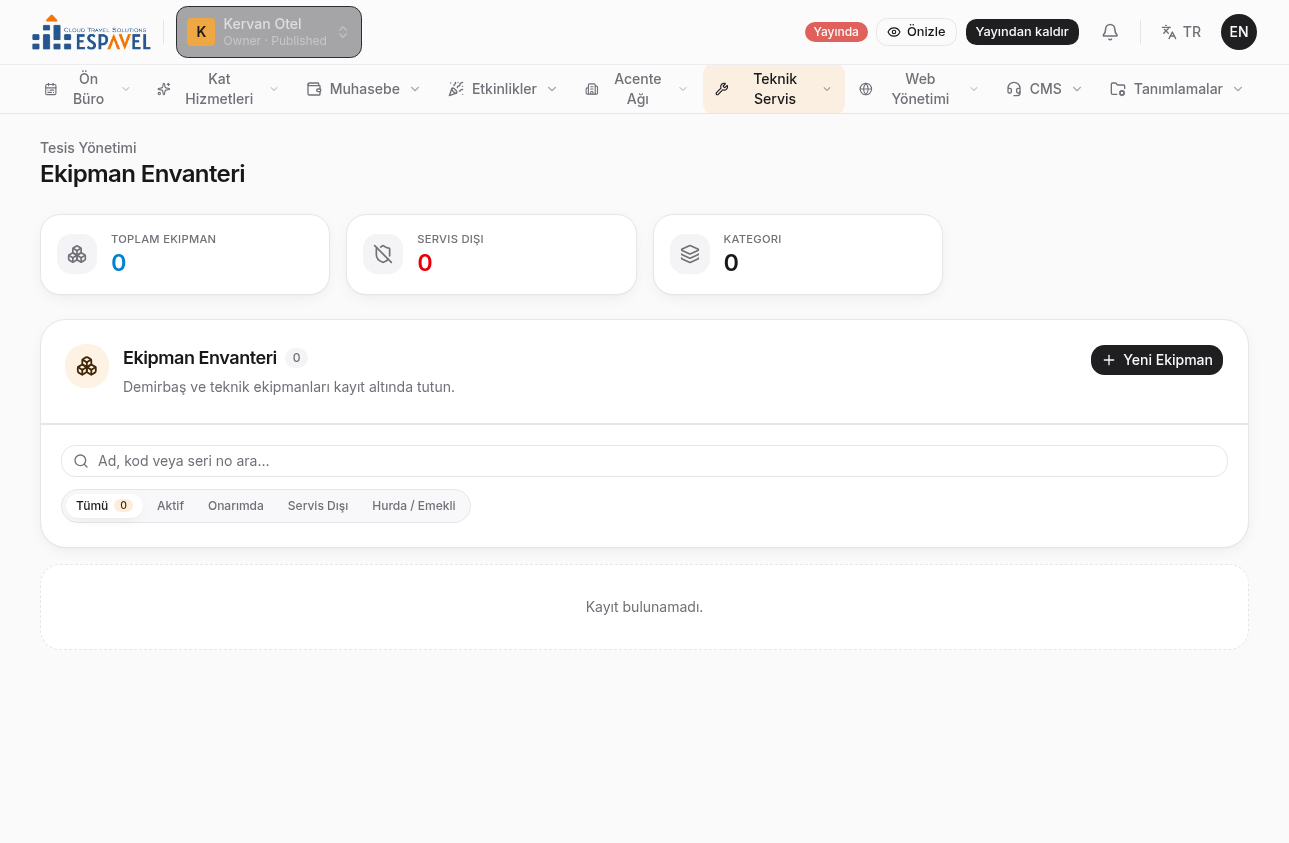This screenshot has height=843, width=1289.
Task: Open the Web Yönetimi menu
Action: click(919, 89)
